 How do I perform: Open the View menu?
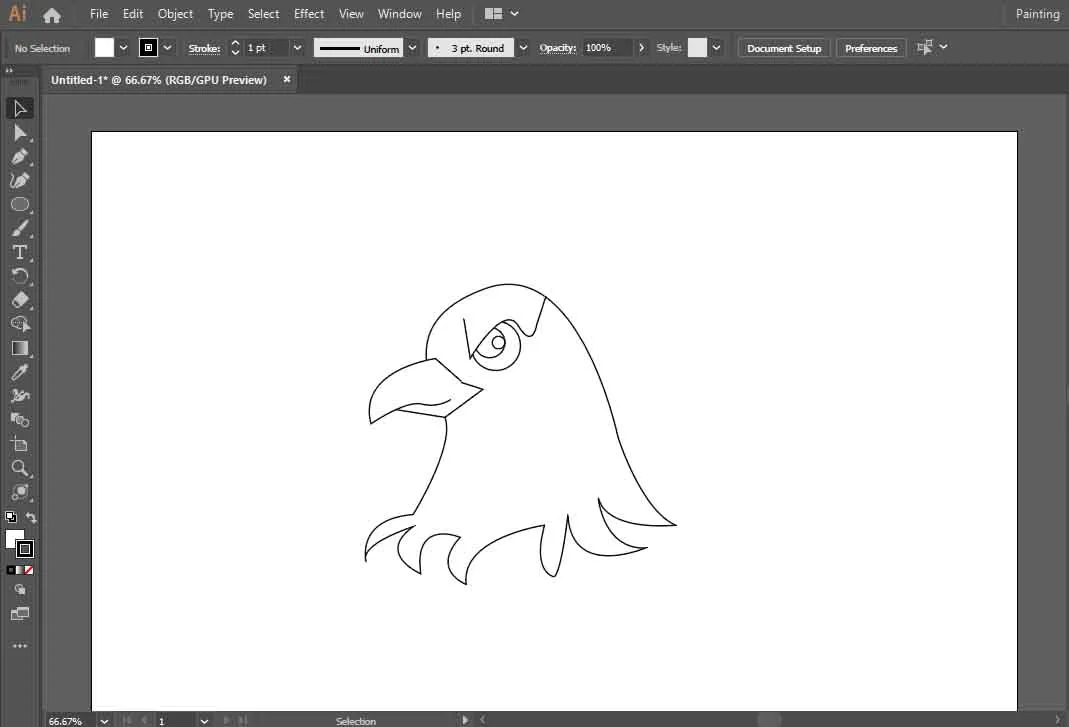(351, 14)
